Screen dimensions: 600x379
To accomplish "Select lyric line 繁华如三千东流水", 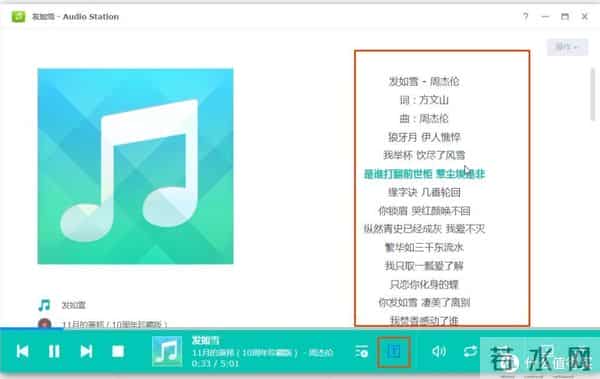I will [x=424, y=247].
